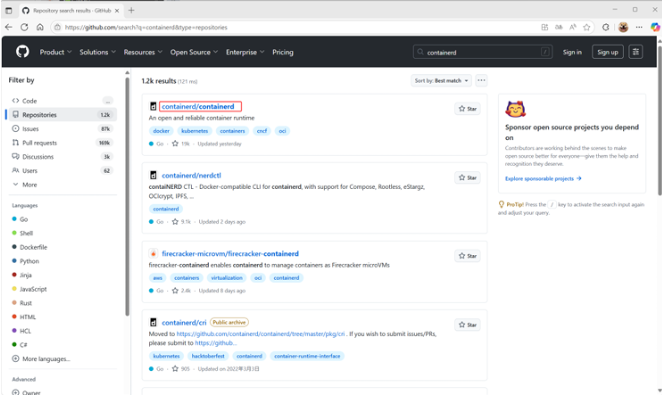Open the Sort by Best match dropdown
Viewport: 662px width, 409px height.
pyautogui.click(x=441, y=81)
